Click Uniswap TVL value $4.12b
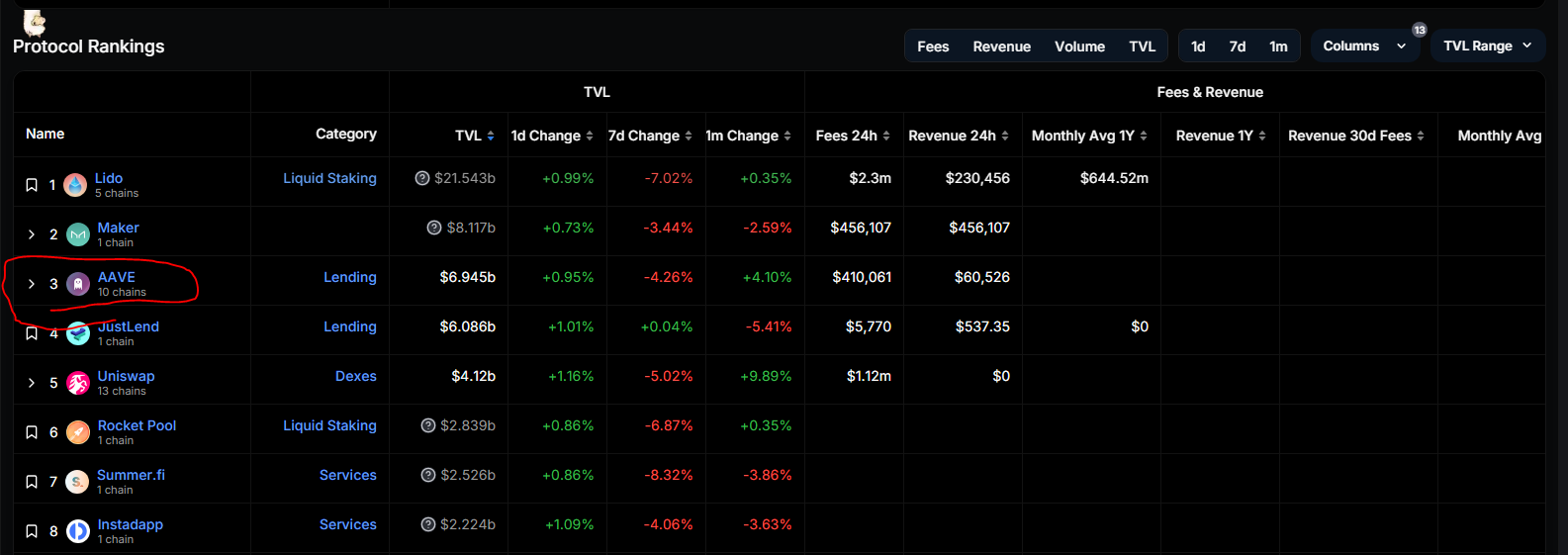The image size is (1568, 555). (x=474, y=376)
